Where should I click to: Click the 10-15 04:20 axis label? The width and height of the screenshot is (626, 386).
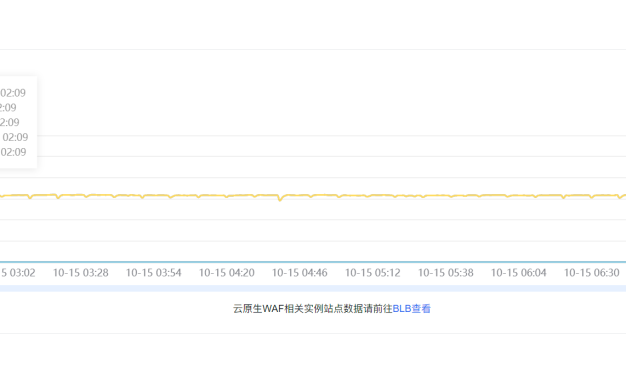point(227,273)
